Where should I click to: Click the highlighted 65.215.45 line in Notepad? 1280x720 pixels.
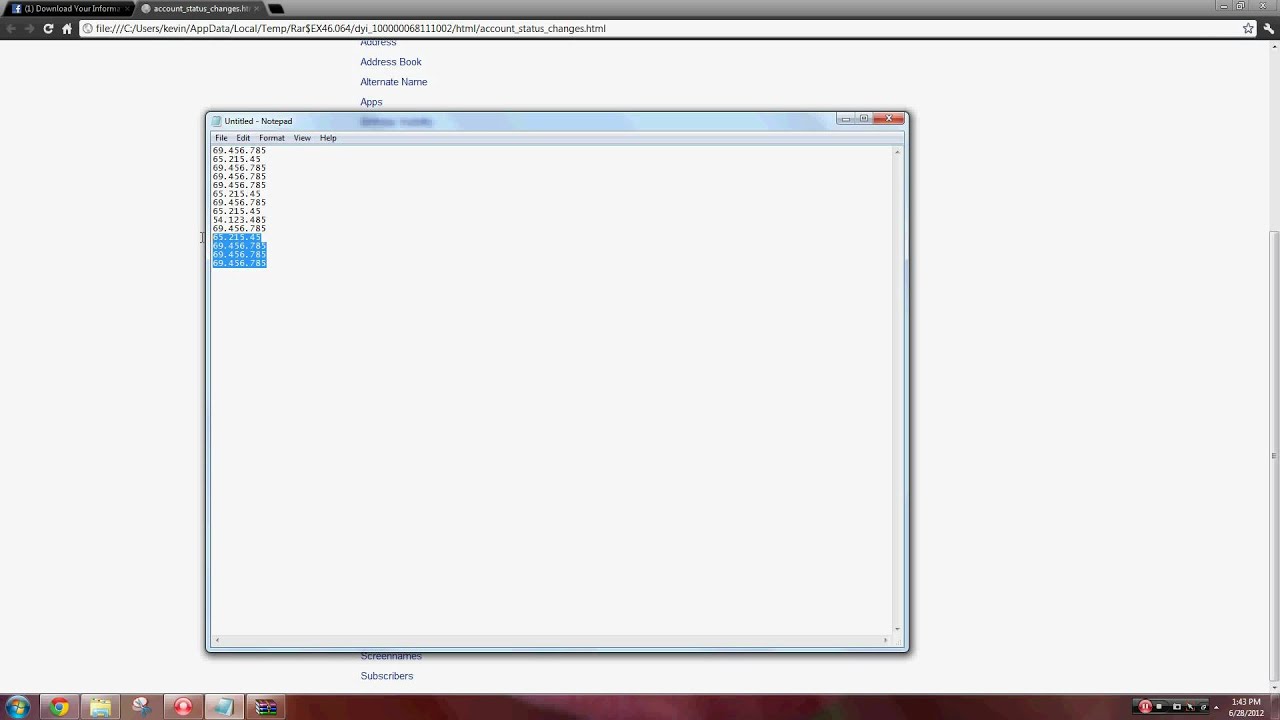[236, 237]
